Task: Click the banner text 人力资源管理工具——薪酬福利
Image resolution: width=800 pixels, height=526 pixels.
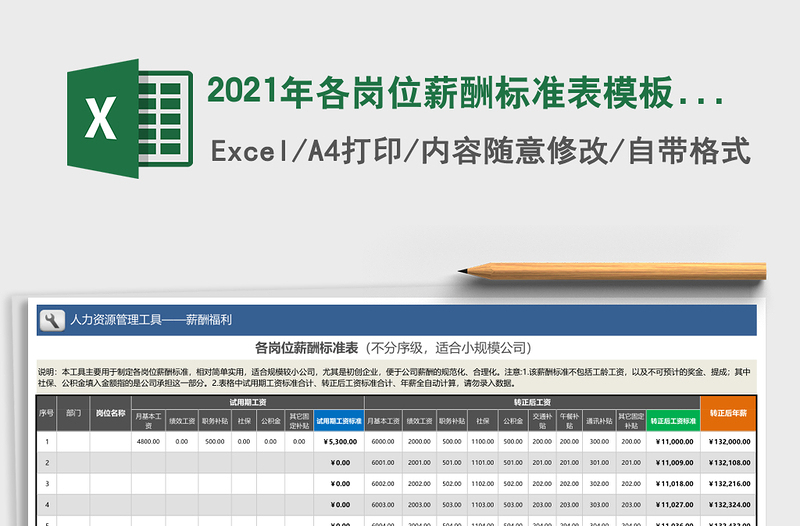Action: [151, 320]
